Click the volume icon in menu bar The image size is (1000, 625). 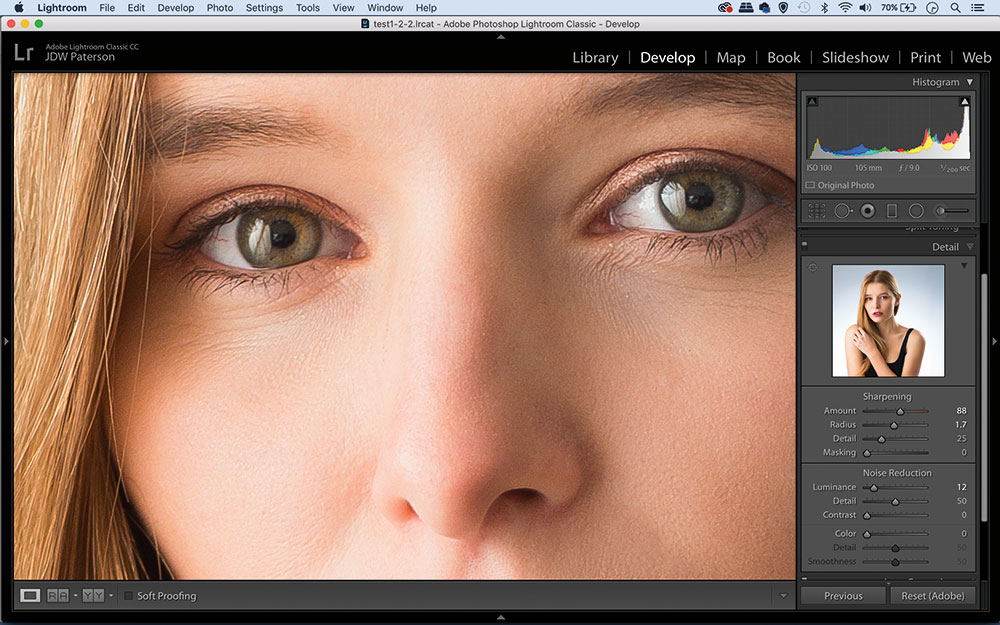[x=865, y=8]
